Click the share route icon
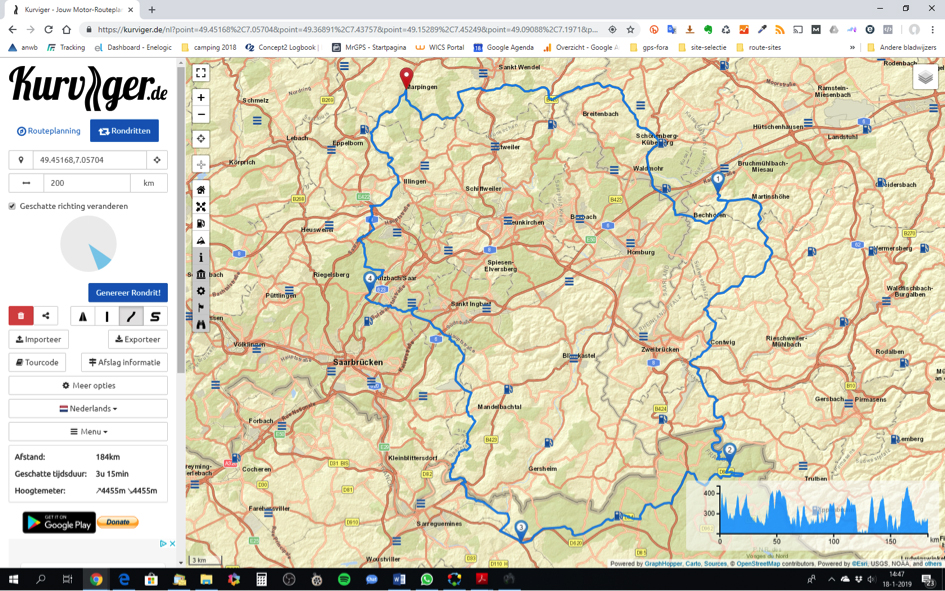The width and height of the screenshot is (945, 591). [46, 316]
